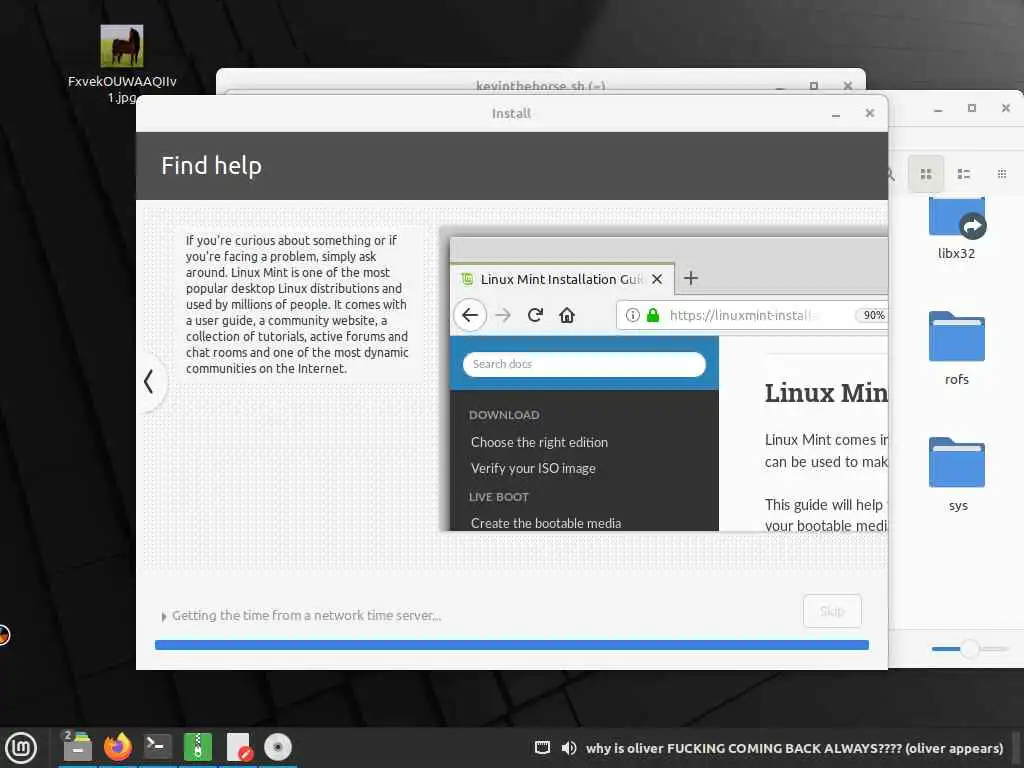
Task: Minimize the file manager window
Action: click(x=938, y=108)
